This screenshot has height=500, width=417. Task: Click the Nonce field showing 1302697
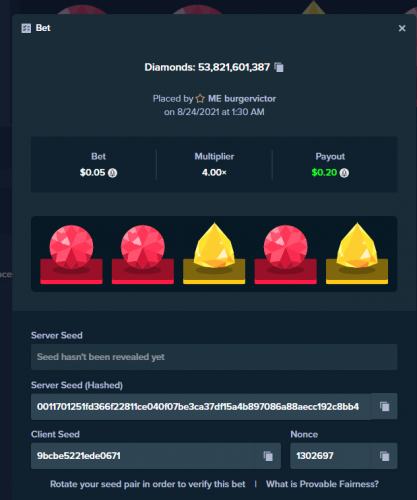(x=330, y=456)
